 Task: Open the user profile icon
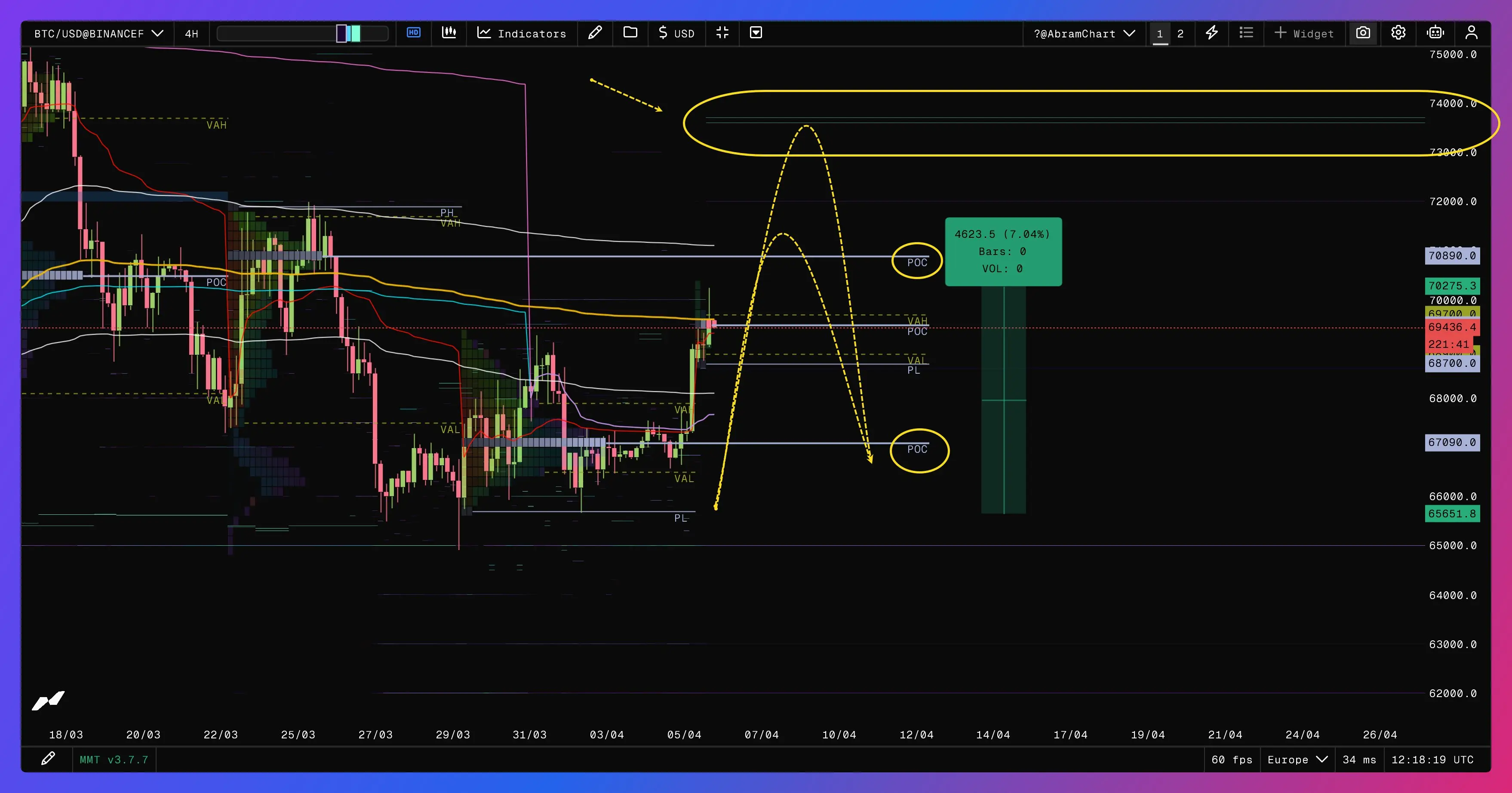pos(1471,33)
